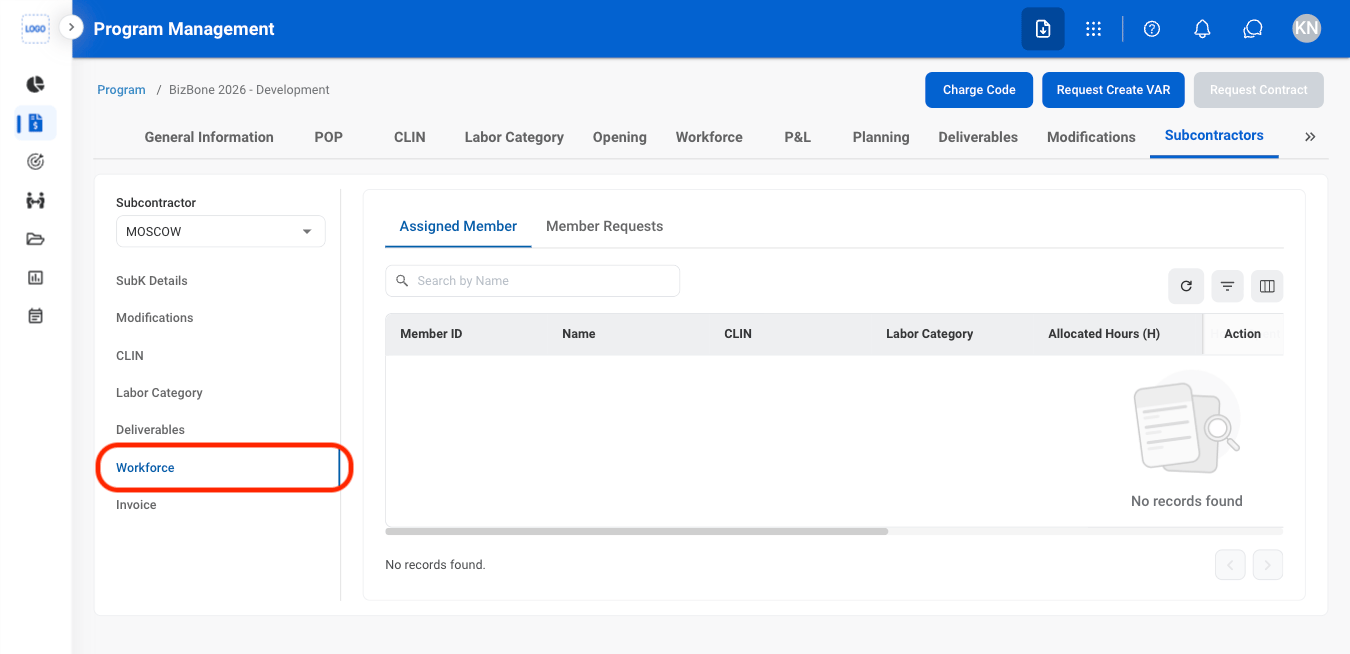Click the Charge Code button
Screen dimensions: 1350x654
pyautogui.click(x=979, y=90)
